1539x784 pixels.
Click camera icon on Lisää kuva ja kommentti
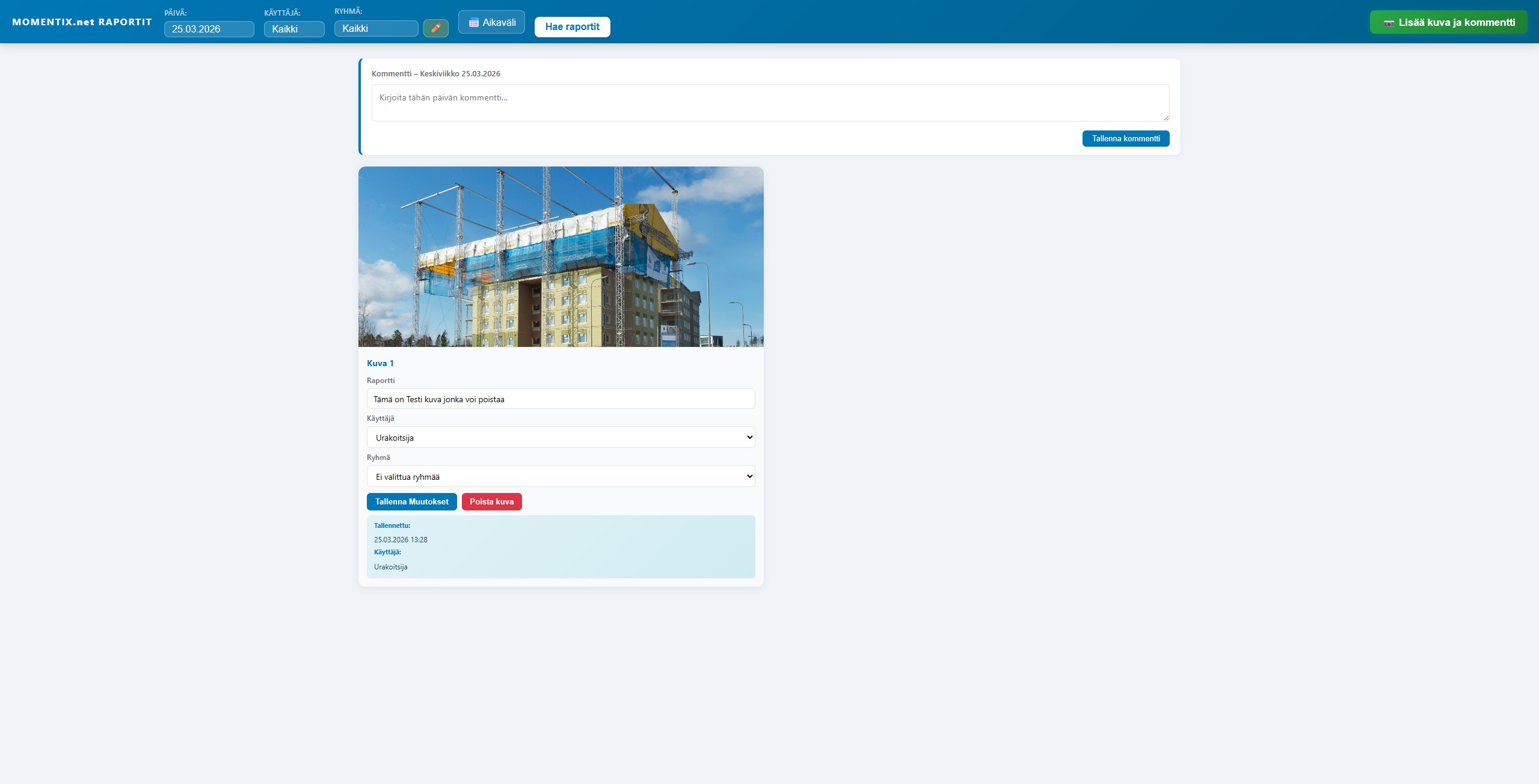[1389, 23]
